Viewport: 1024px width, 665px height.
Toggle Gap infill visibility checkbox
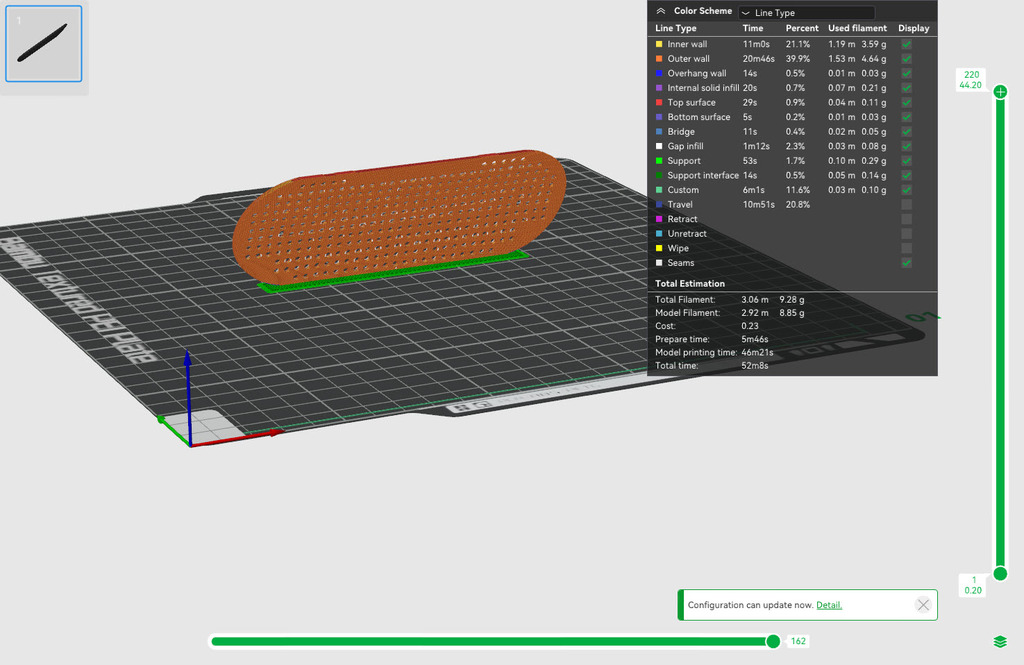906,146
